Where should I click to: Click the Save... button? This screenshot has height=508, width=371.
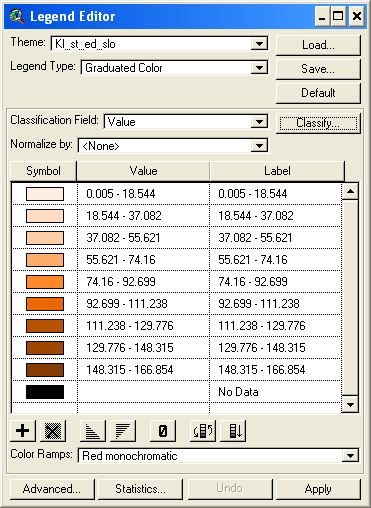(x=318, y=69)
